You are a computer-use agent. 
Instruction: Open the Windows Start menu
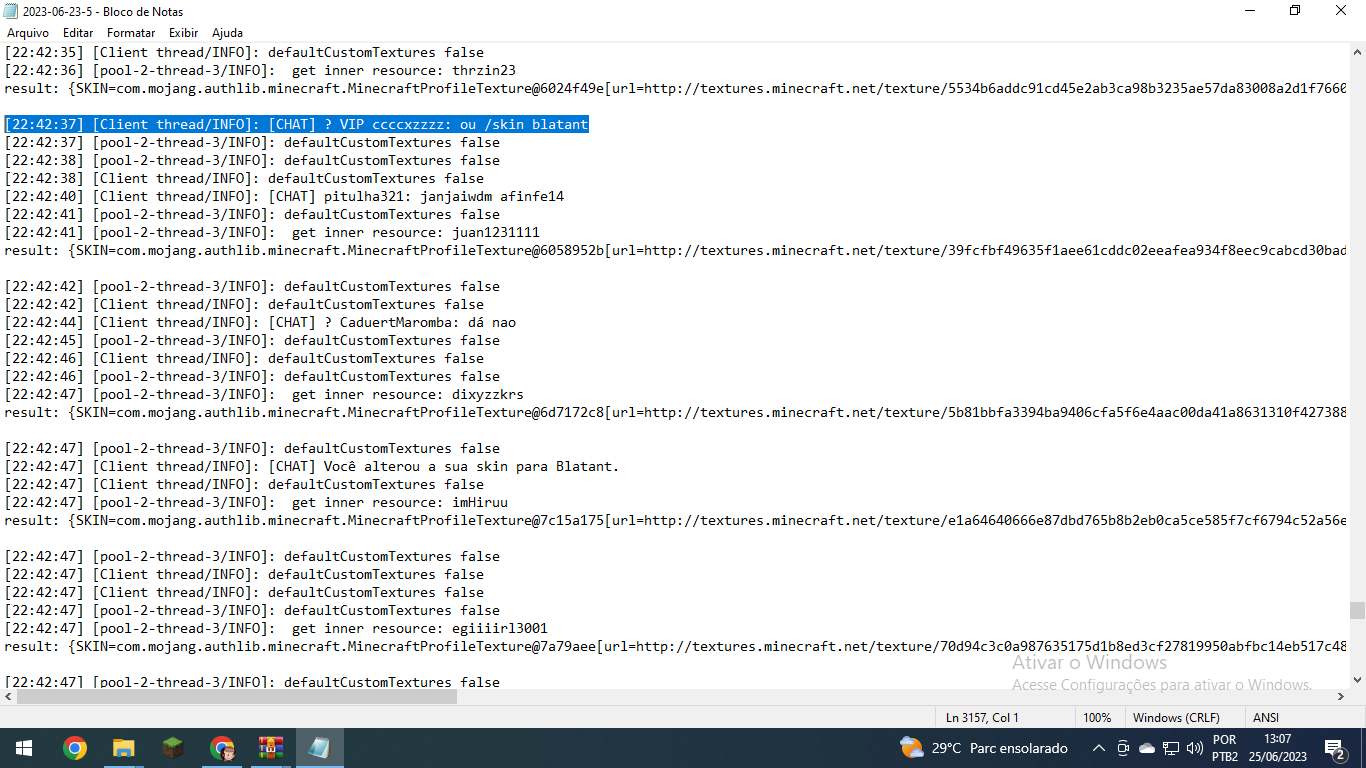(x=23, y=748)
